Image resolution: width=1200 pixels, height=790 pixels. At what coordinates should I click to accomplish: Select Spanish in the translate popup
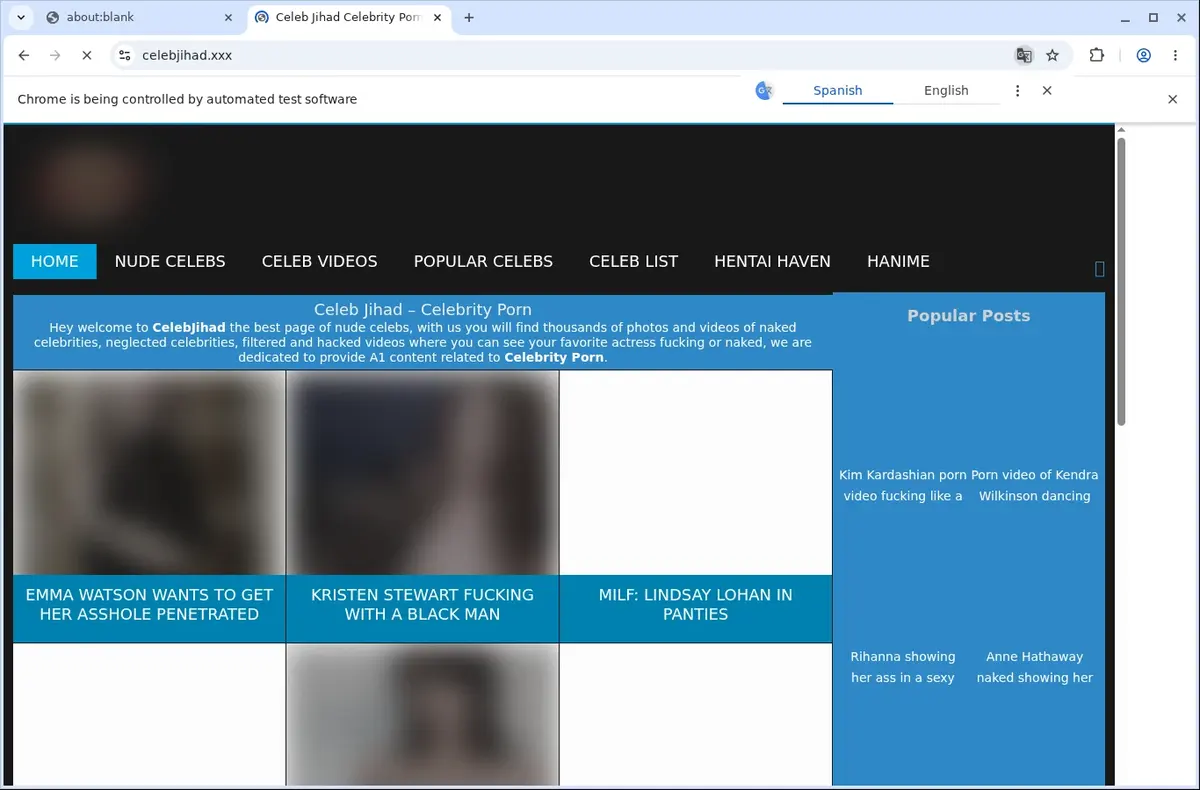pyautogui.click(x=838, y=91)
